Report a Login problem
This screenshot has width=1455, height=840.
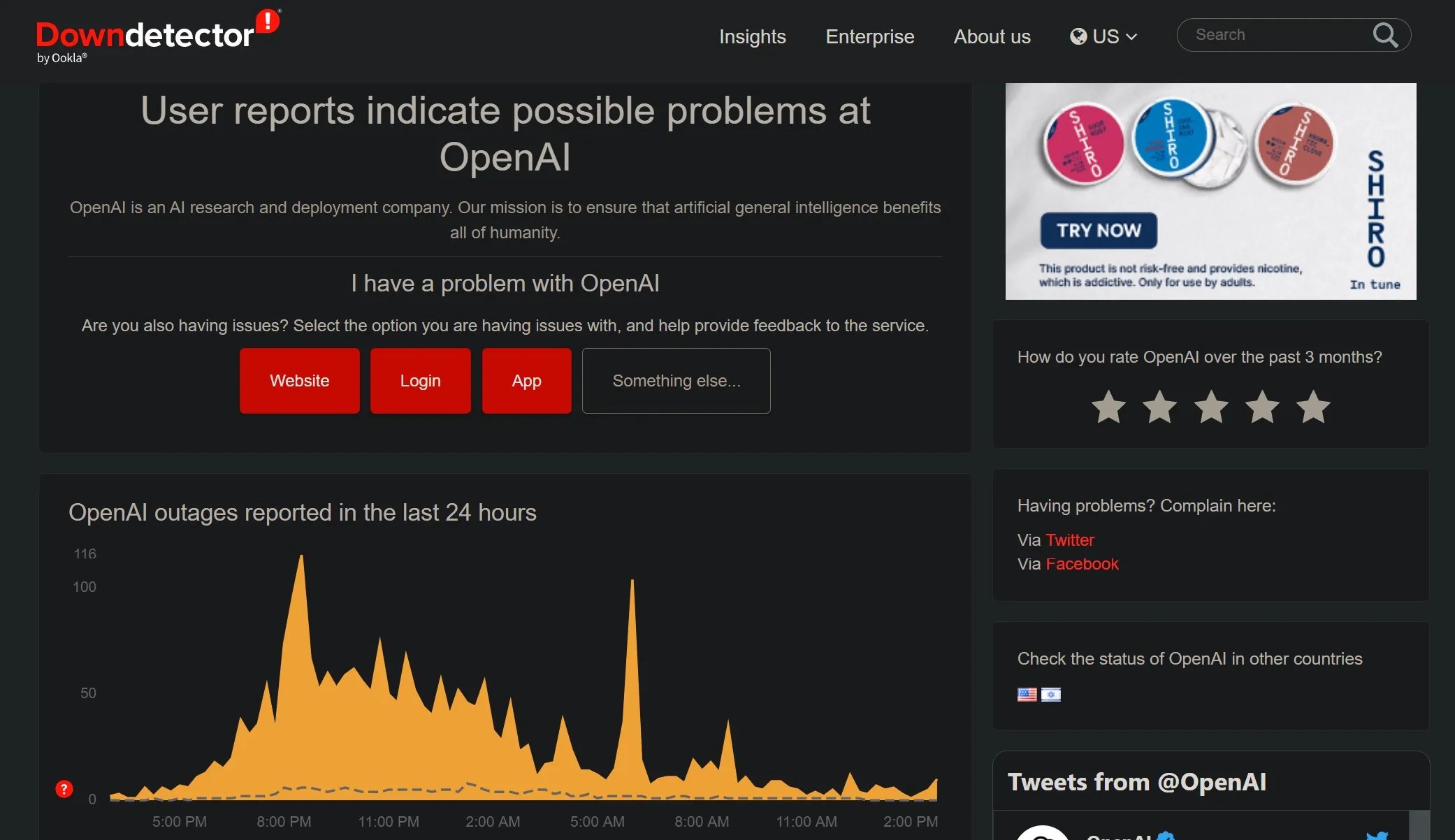420,381
